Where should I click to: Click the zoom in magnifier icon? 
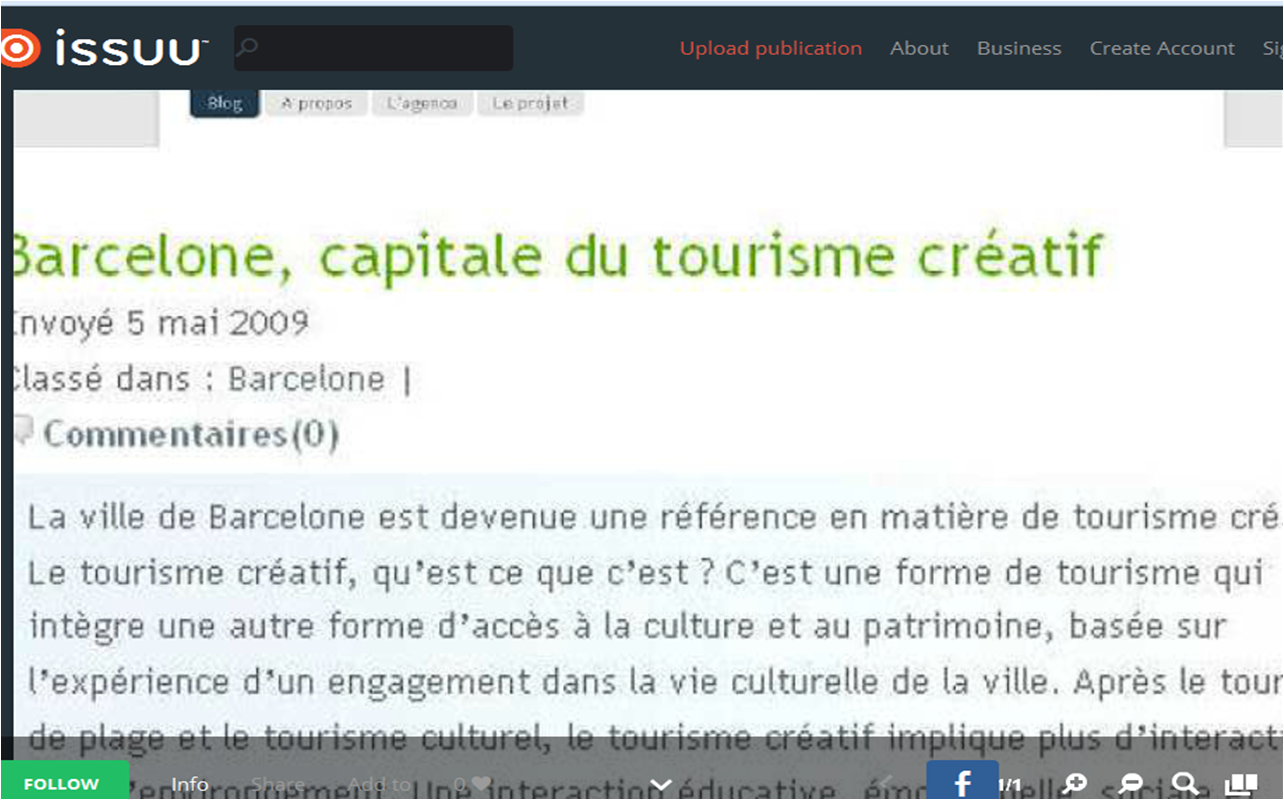1075,784
